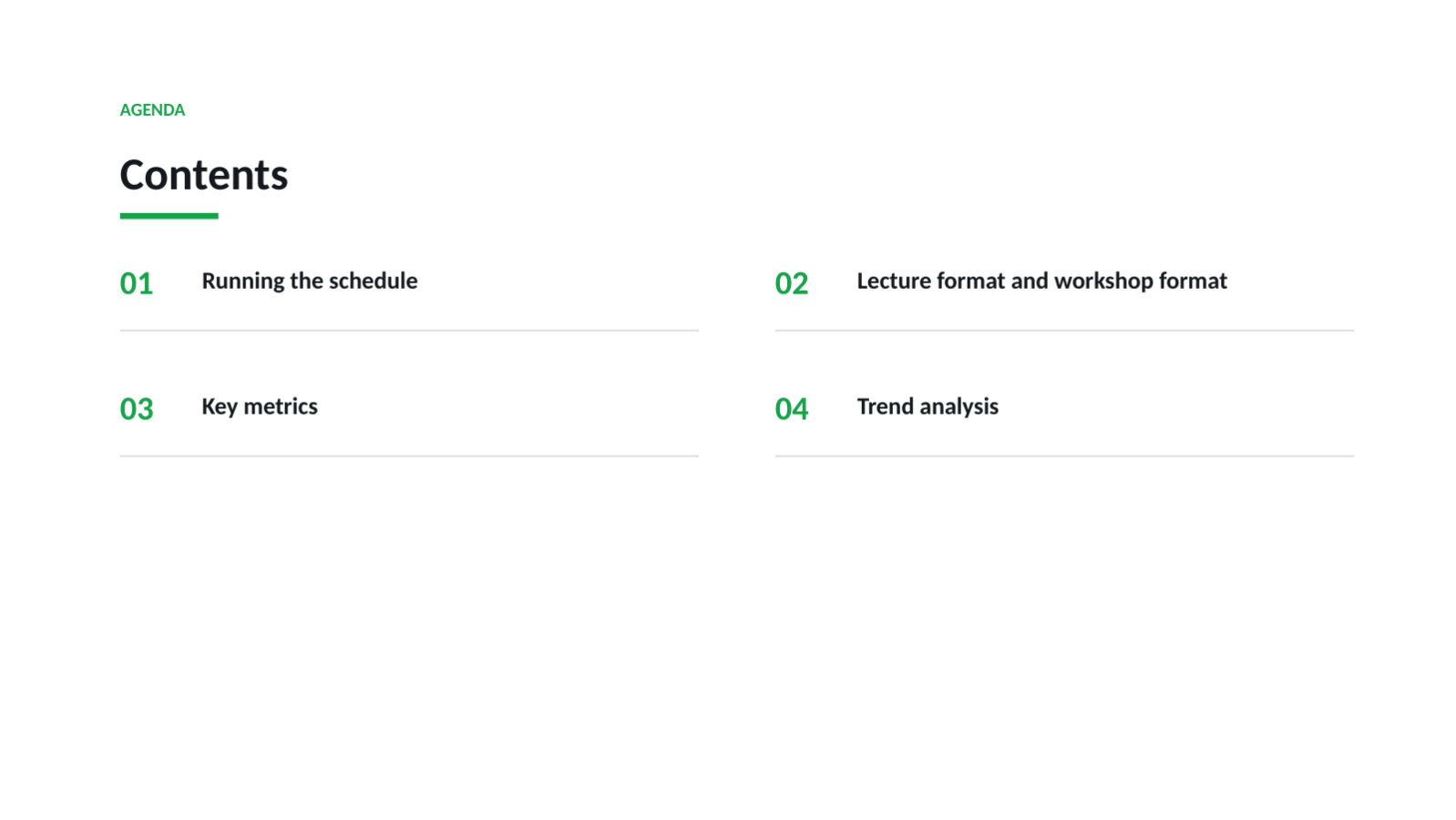Click the divider line under Key metrics

coord(409,456)
